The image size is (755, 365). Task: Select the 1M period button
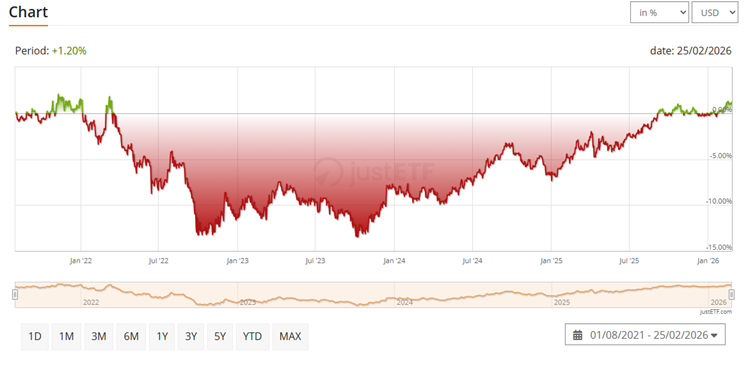point(66,336)
